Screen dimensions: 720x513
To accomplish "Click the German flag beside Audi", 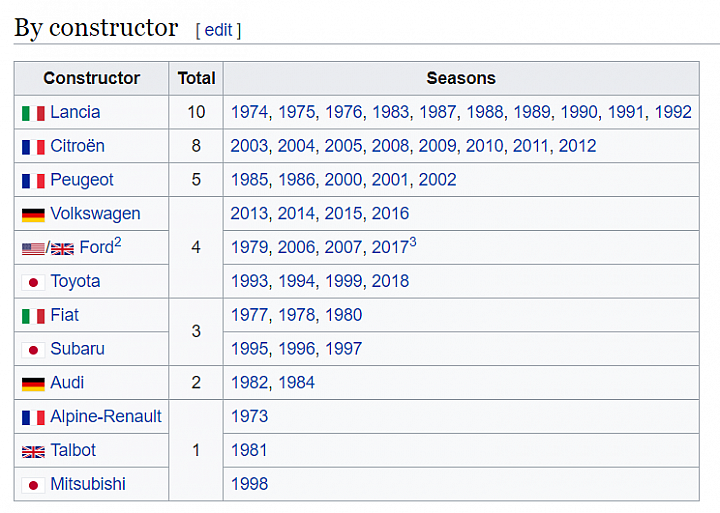I will click(x=33, y=383).
